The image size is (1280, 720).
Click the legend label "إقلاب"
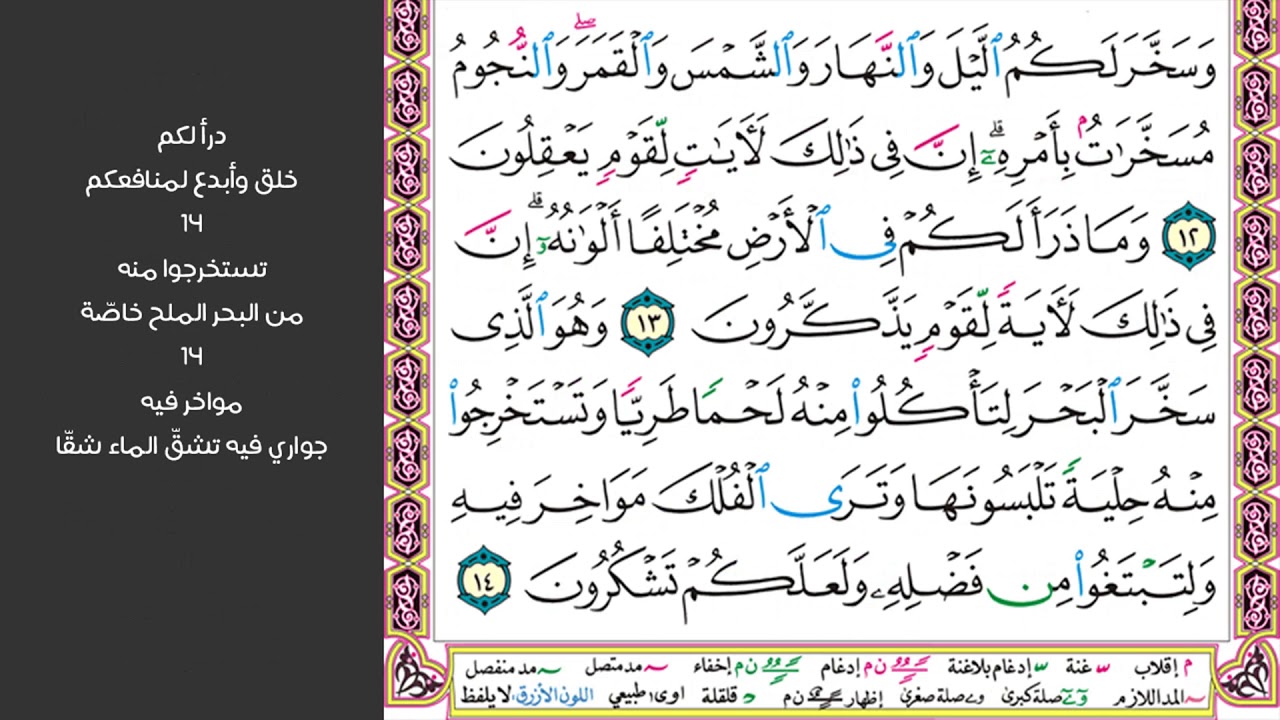pos(1156,669)
